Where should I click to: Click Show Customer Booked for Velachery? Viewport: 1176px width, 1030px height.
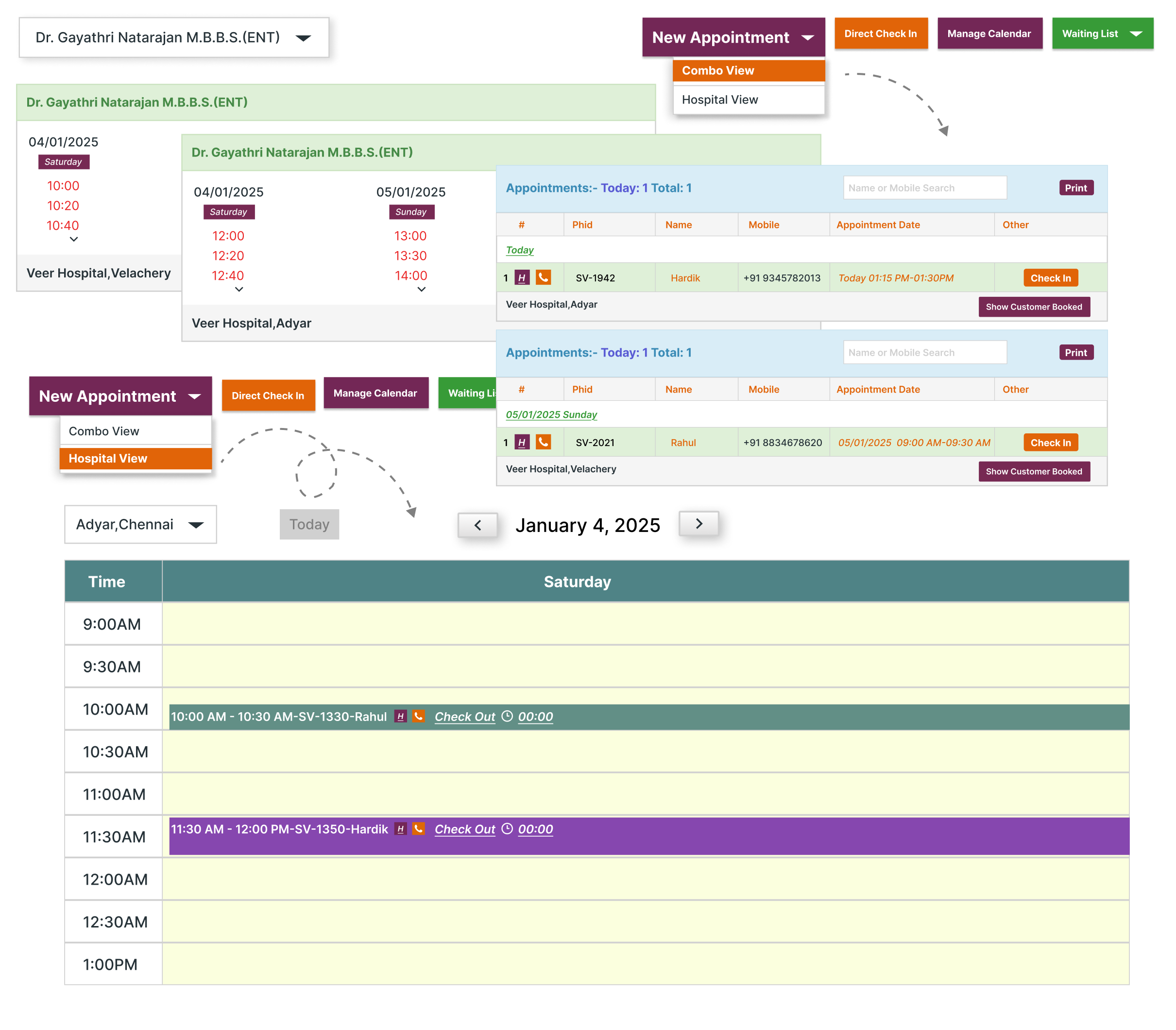[1034, 471]
